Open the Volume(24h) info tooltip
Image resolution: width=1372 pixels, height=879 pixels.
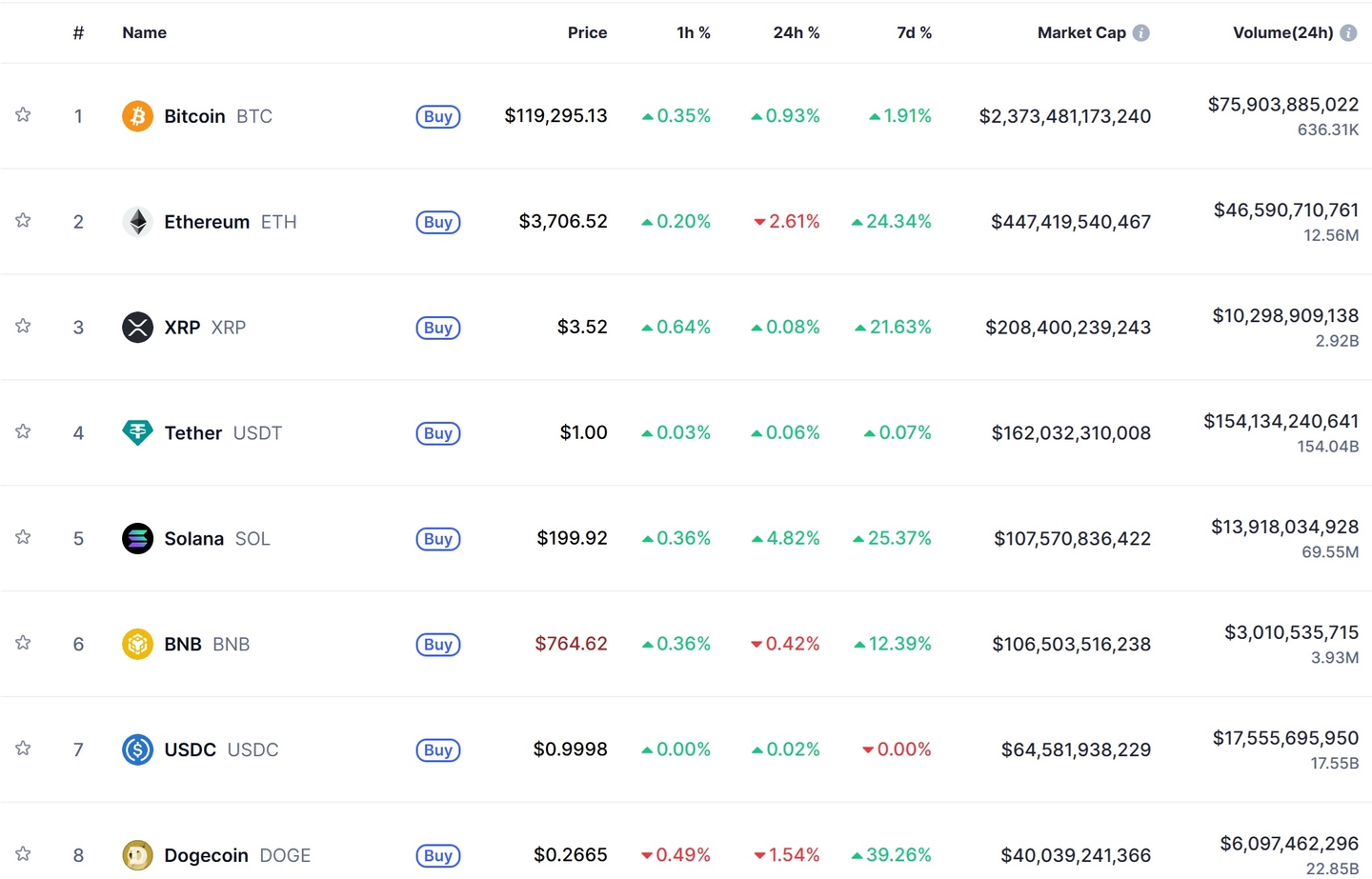pyautogui.click(x=1349, y=31)
